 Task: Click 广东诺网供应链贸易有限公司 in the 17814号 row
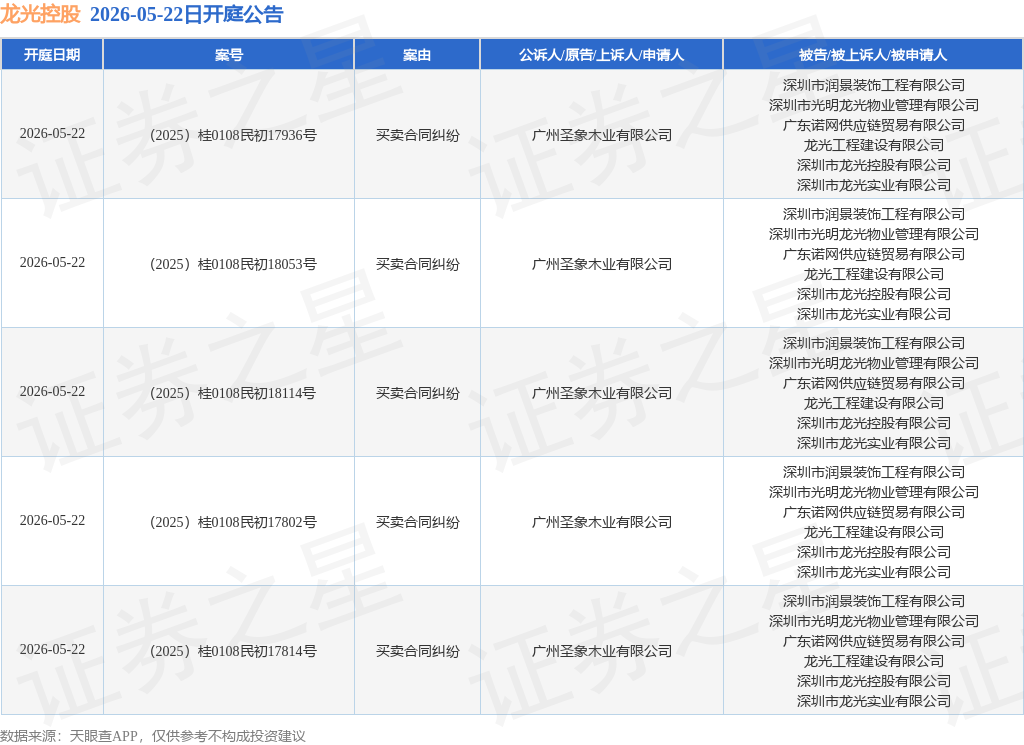(x=874, y=641)
